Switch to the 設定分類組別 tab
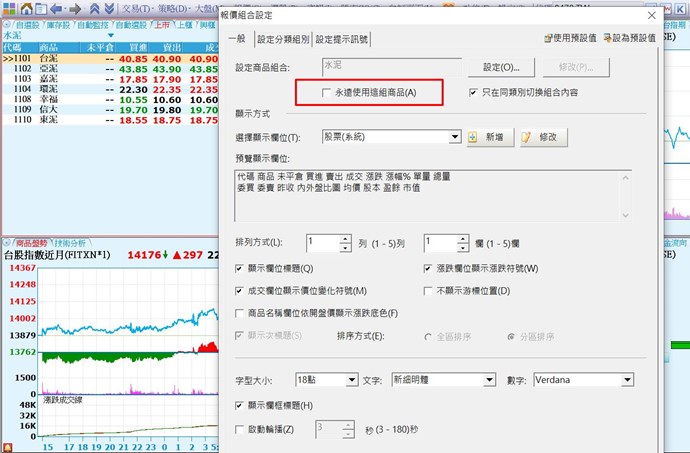This screenshot has width=690, height=453. point(282,39)
